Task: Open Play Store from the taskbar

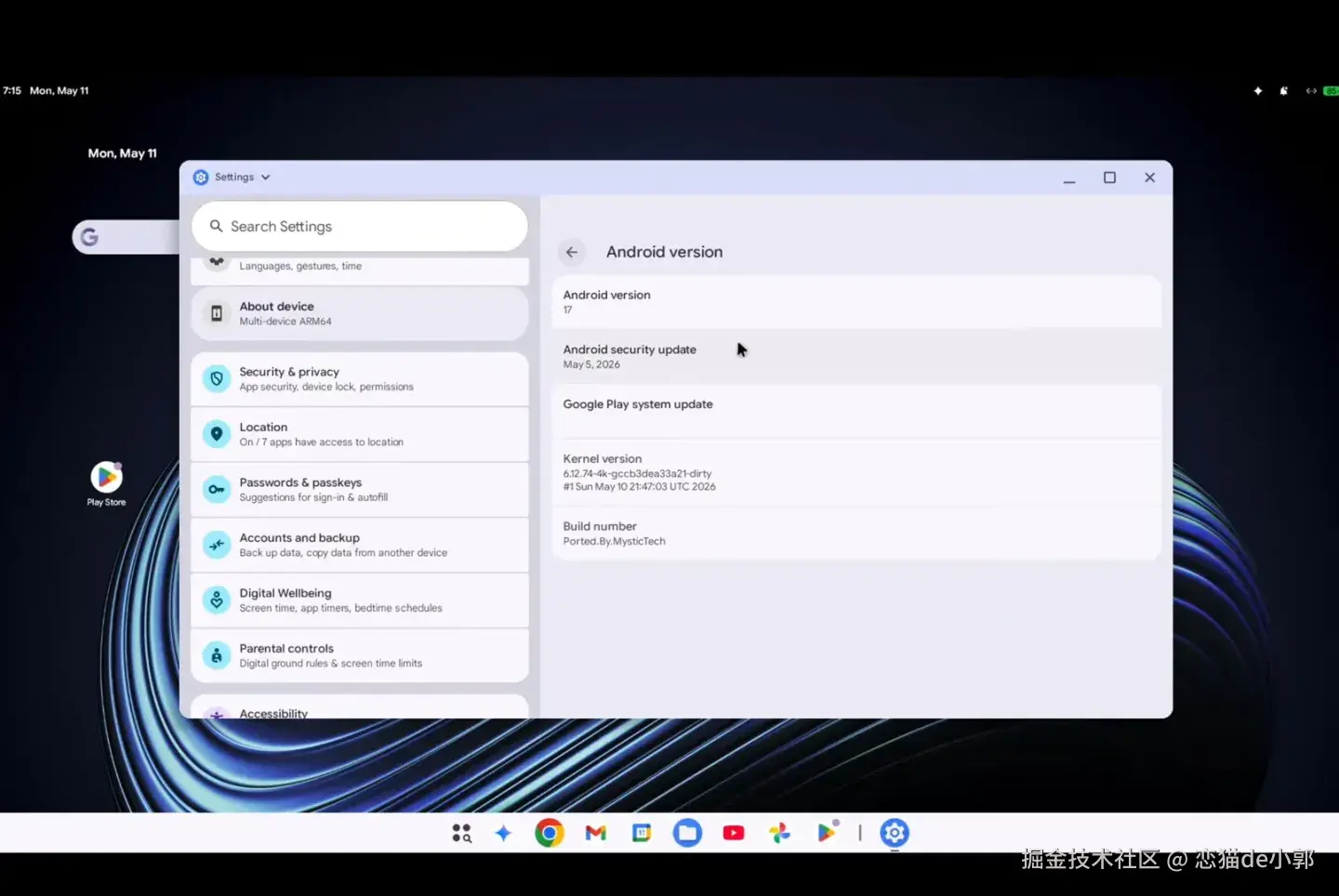Action: (827, 833)
